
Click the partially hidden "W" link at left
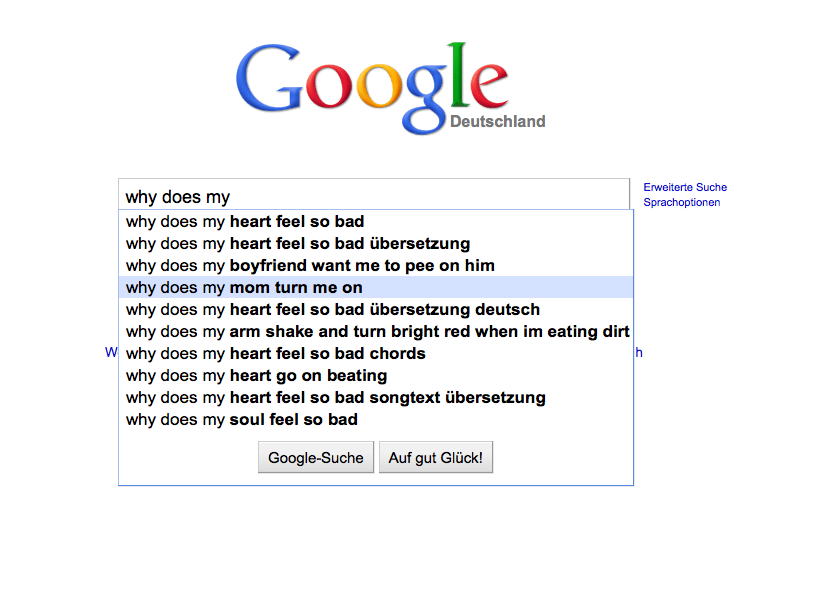coord(111,352)
